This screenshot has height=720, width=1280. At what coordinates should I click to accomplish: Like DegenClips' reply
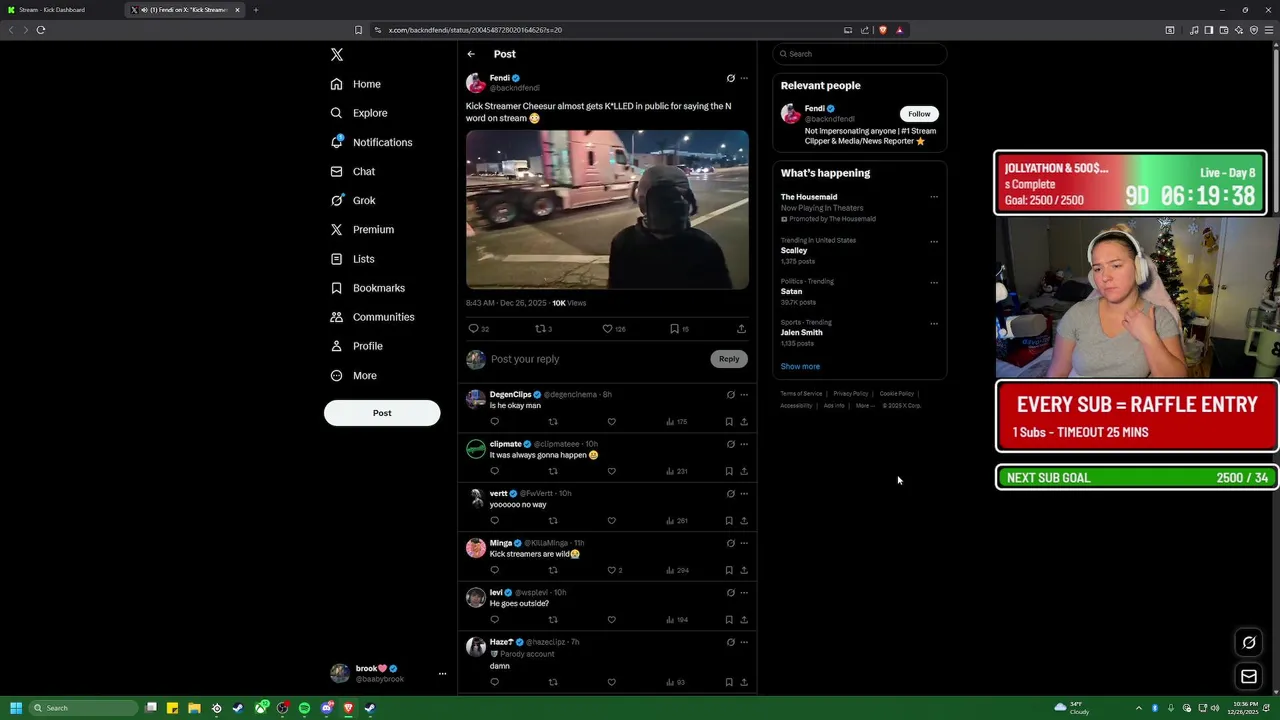point(612,422)
